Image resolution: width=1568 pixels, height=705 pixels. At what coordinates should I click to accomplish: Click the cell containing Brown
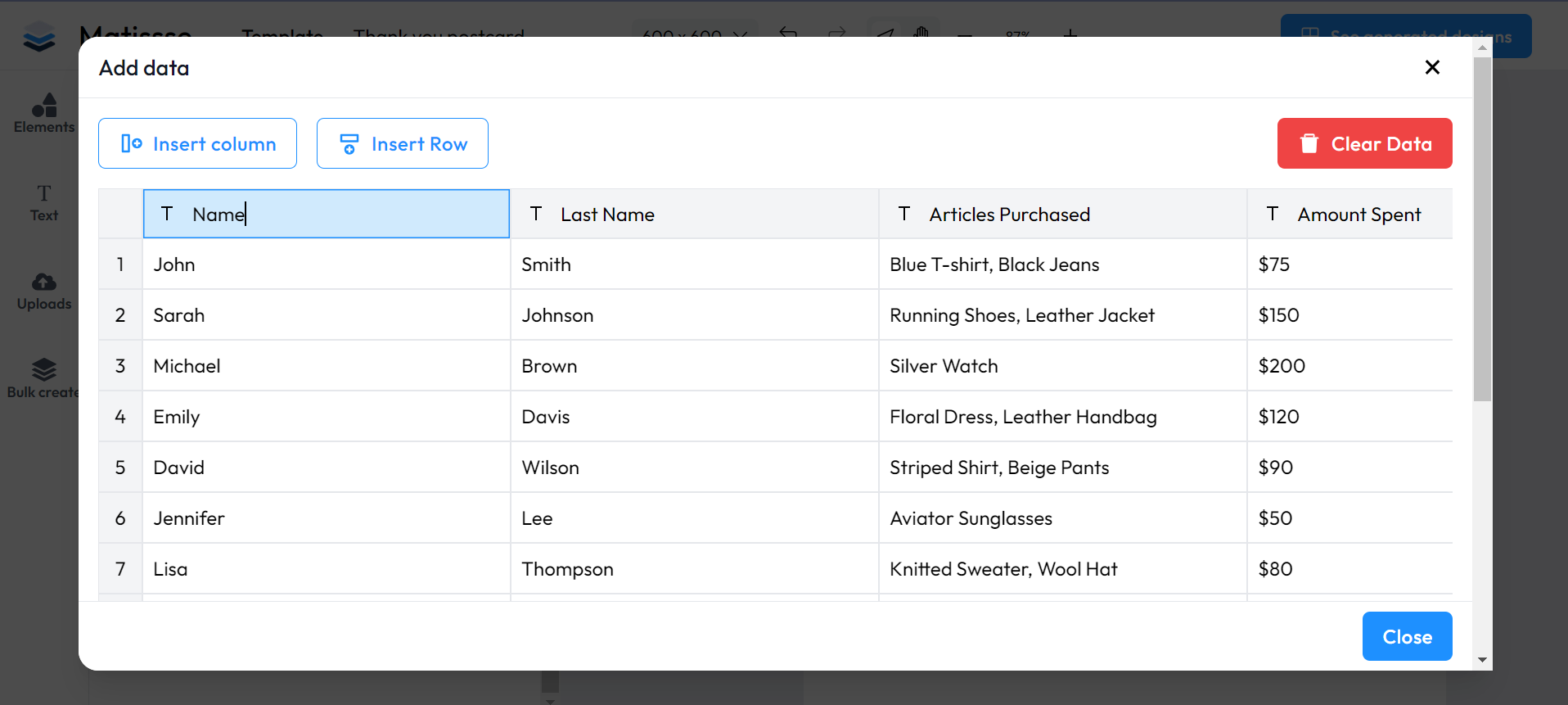pyautogui.click(x=695, y=366)
